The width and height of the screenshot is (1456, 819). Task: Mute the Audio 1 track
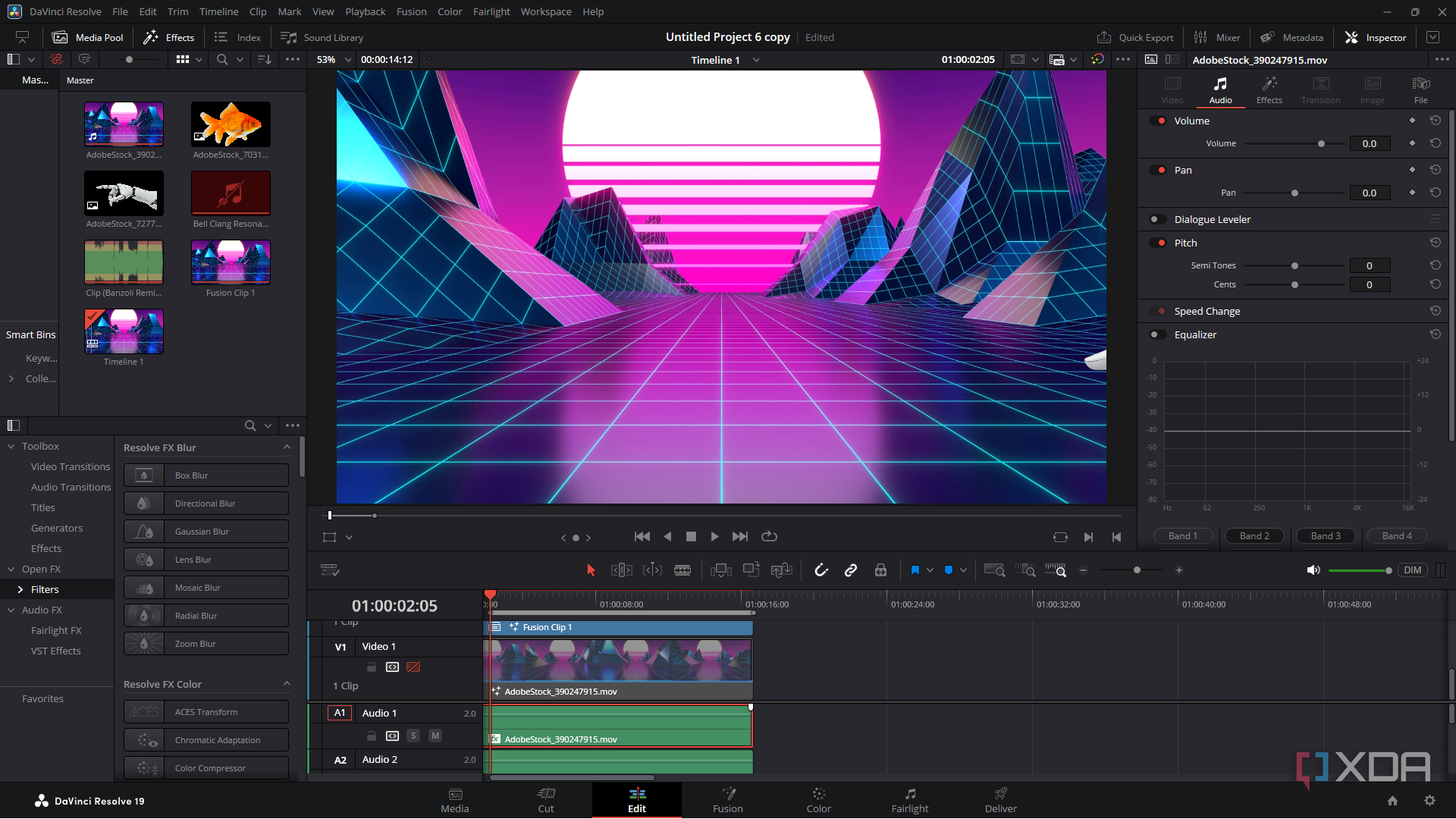click(x=435, y=736)
